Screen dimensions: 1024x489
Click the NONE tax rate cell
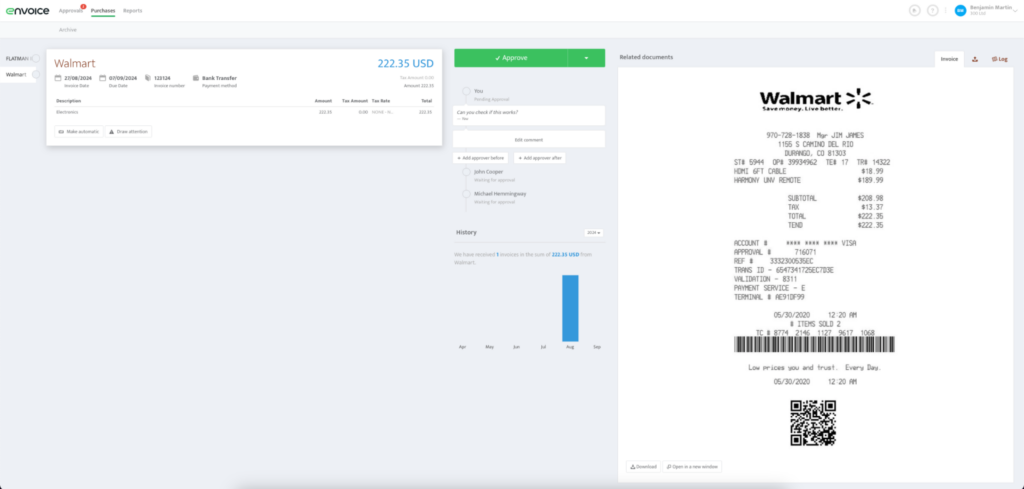pyautogui.click(x=383, y=112)
